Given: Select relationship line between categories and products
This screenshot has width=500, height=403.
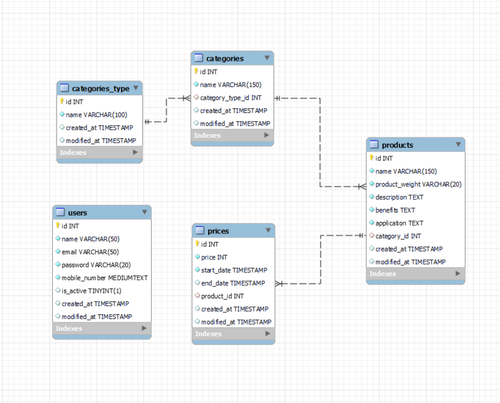Looking at the screenshot, I should [x=320, y=143].
